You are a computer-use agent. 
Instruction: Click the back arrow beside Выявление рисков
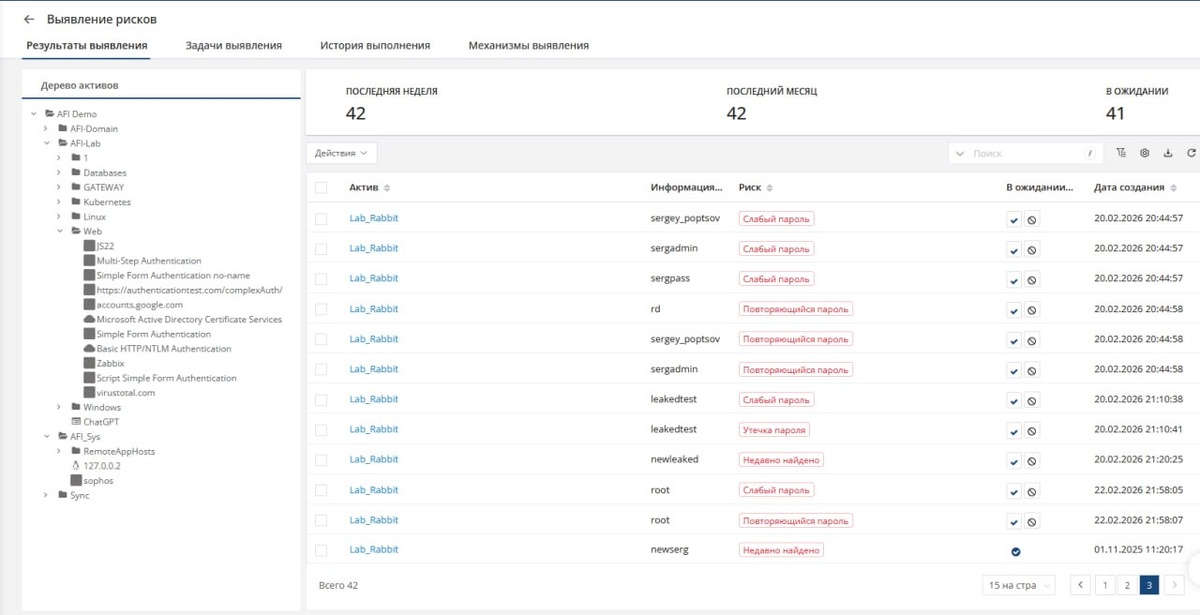point(29,19)
